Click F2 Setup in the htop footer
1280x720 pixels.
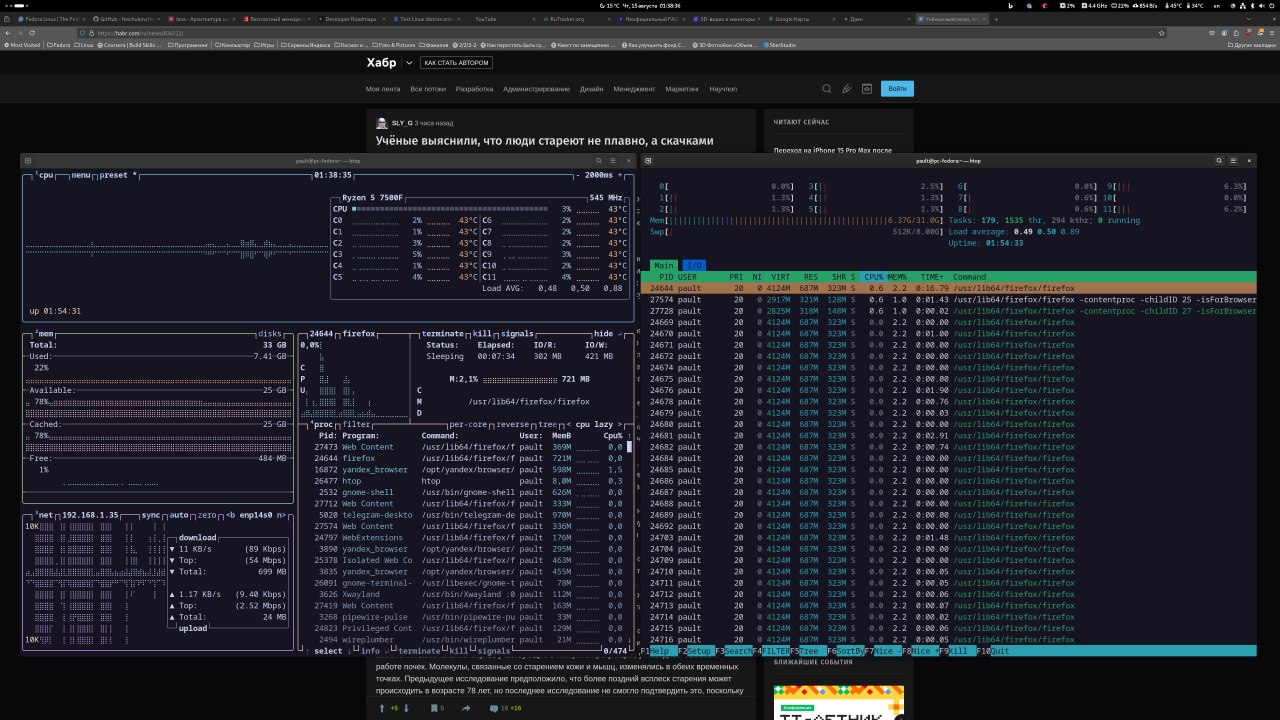coord(695,651)
